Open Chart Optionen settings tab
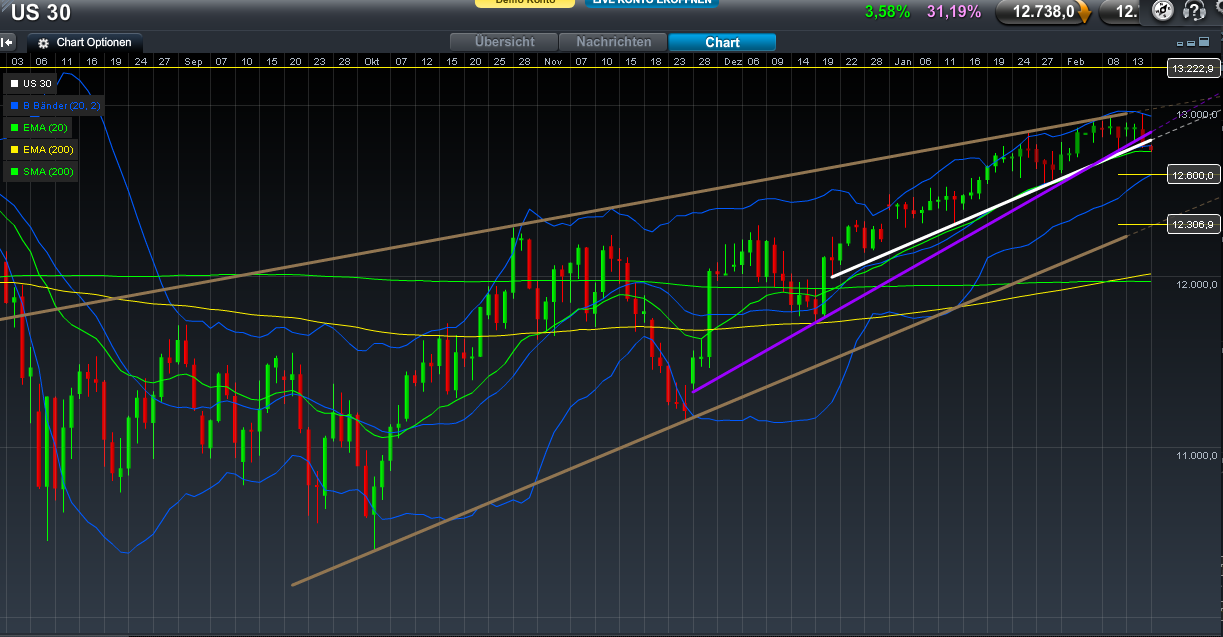The height and width of the screenshot is (637, 1223). 86,43
